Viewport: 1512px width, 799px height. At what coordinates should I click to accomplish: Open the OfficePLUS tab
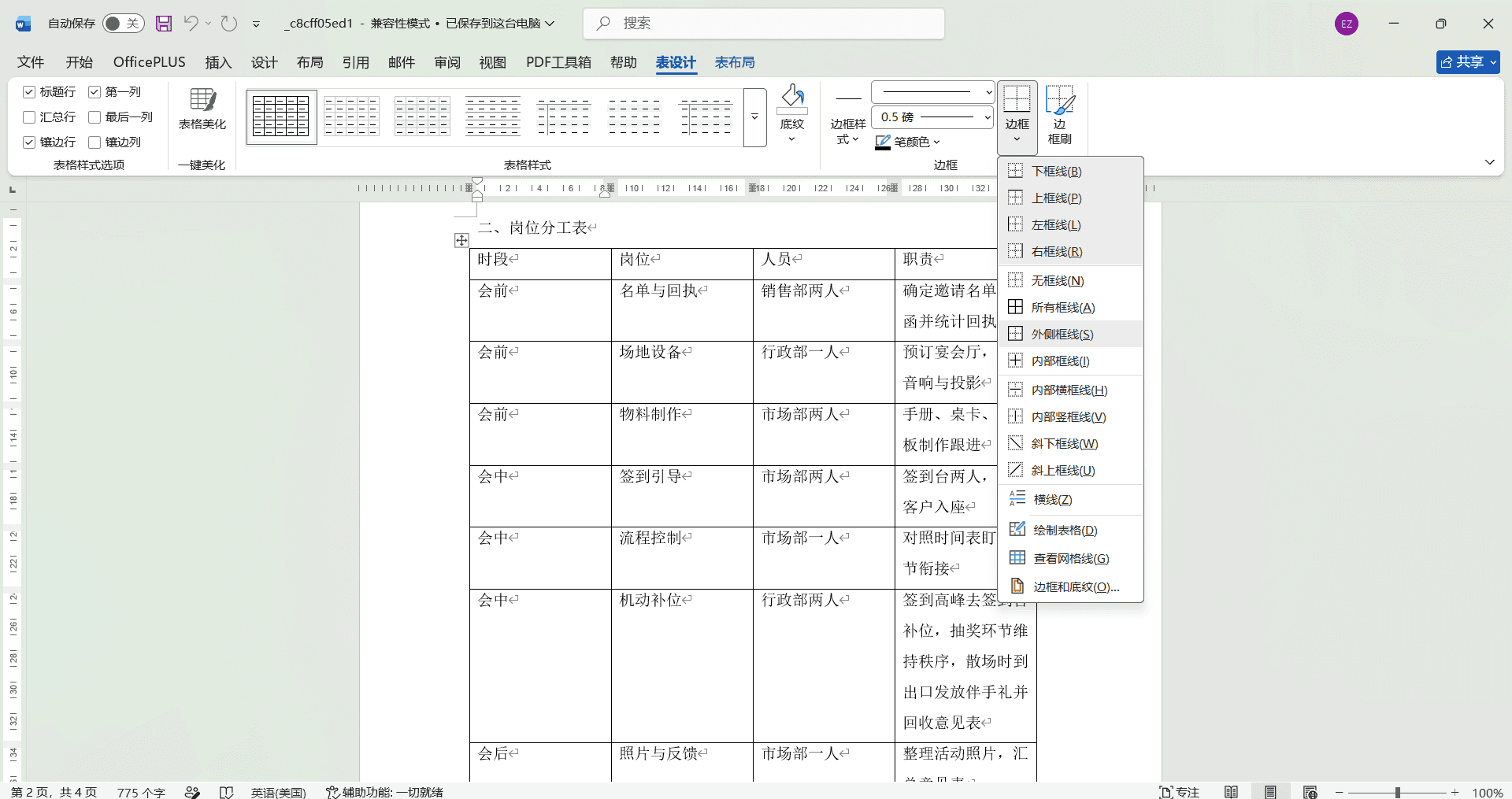pyautogui.click(x=150, y=62)
